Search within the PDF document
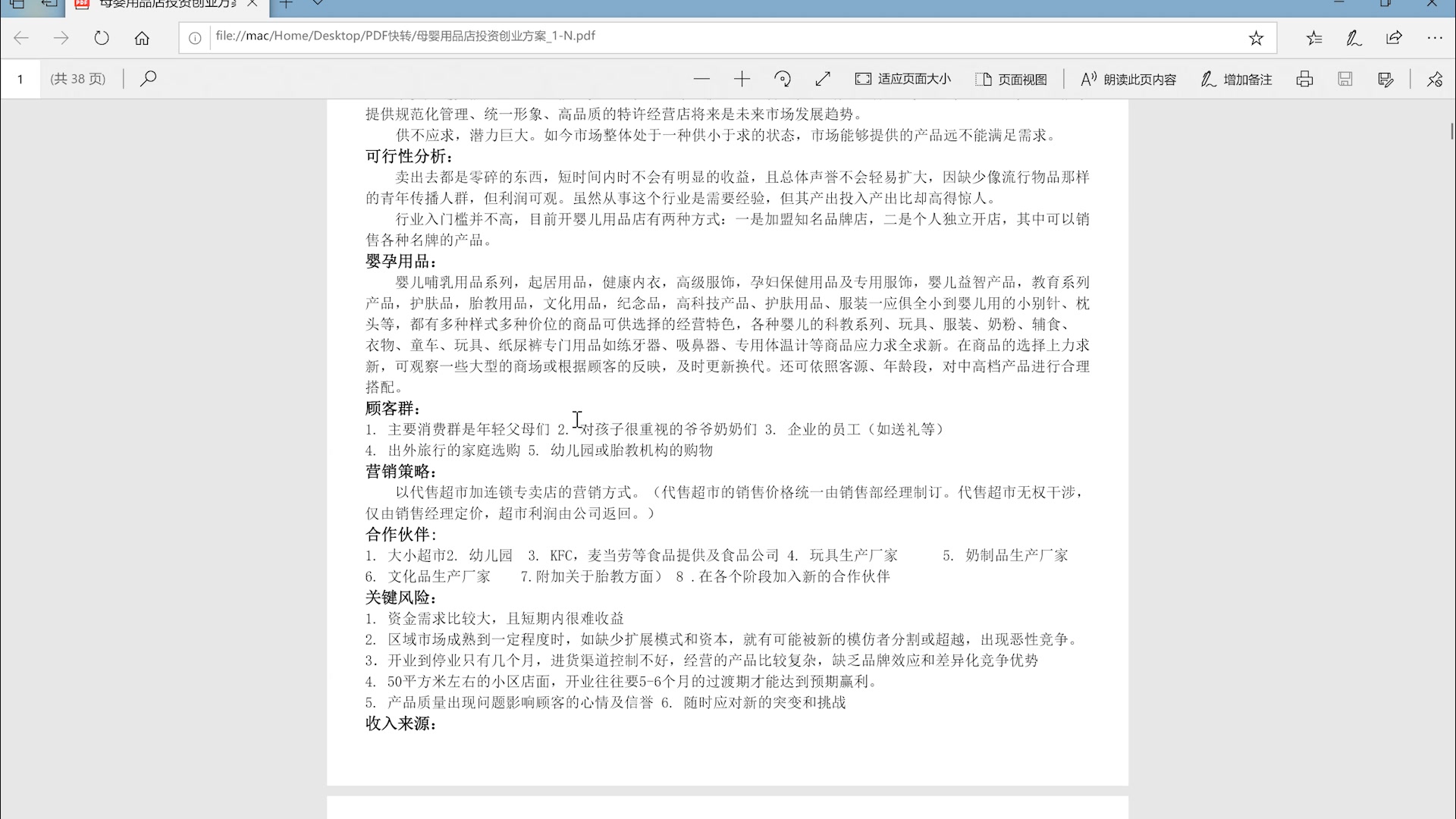 149,79
